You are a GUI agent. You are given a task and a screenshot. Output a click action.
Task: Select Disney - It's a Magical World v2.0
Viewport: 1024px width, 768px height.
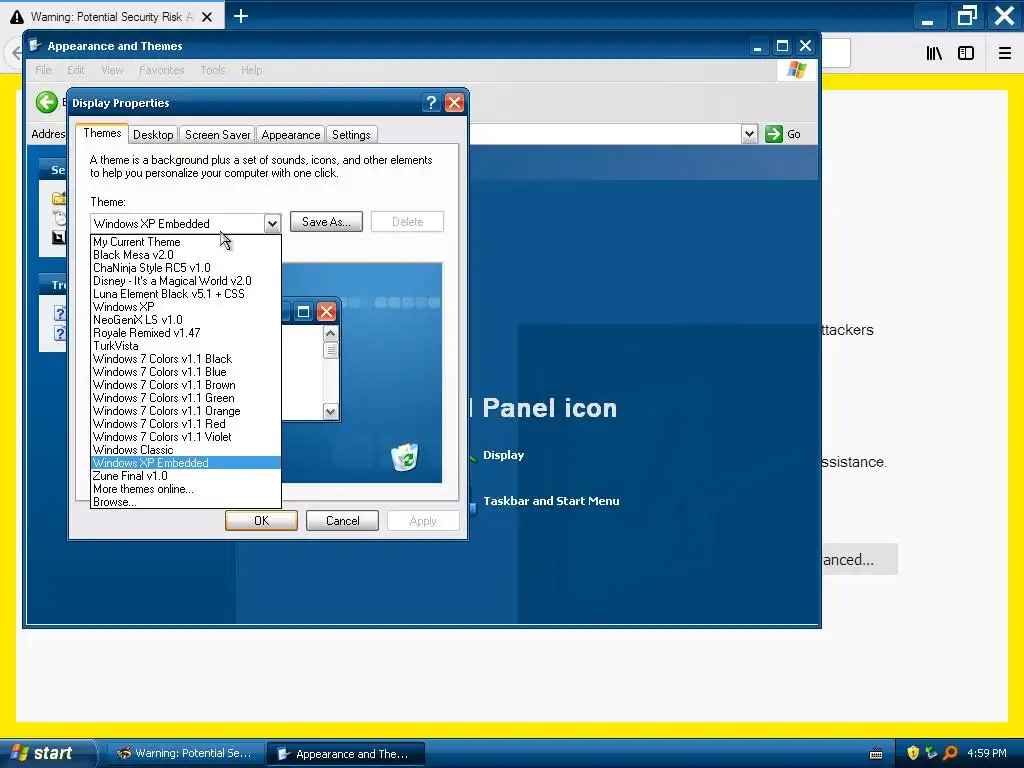coord(186,281)
